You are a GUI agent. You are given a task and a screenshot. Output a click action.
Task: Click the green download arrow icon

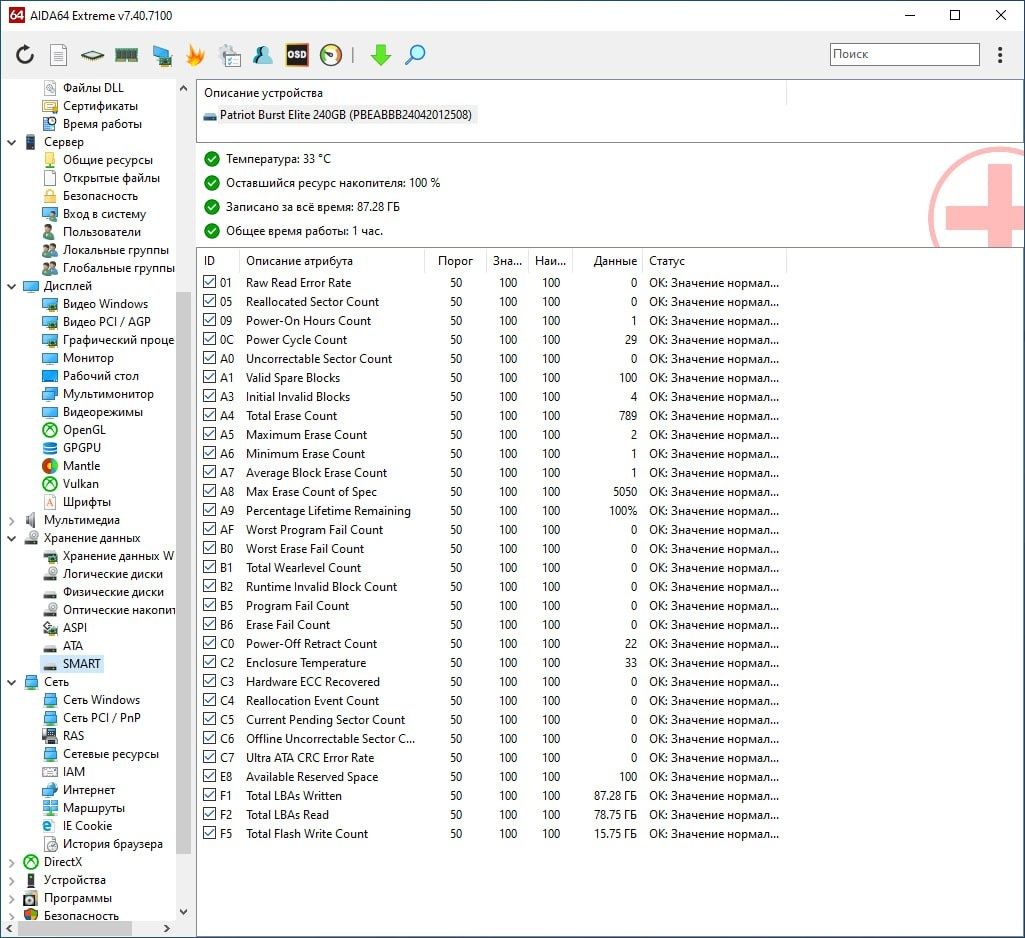380,55
